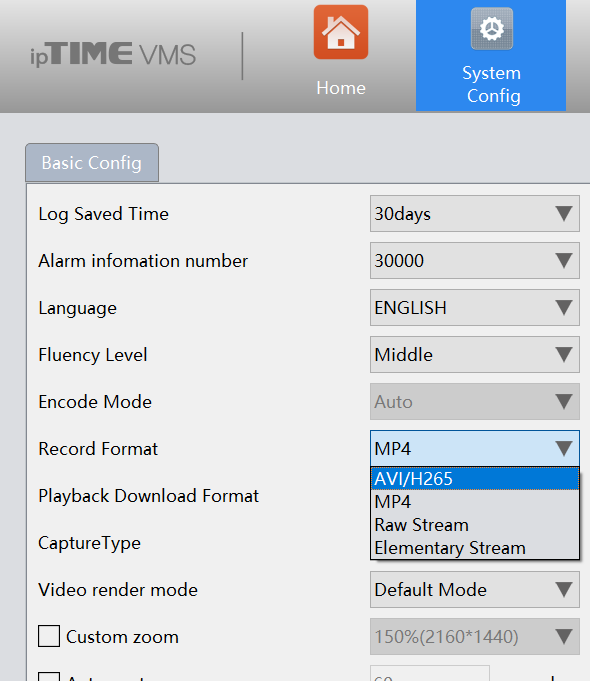Switch to the Basic Config tab
This screenshot has width=590, height=681.
[92, 163]
